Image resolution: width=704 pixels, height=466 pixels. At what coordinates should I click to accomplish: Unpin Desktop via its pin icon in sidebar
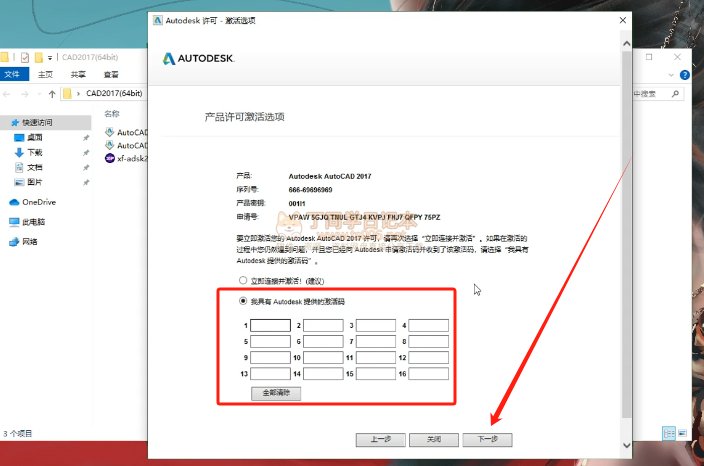tap(86, 138)
